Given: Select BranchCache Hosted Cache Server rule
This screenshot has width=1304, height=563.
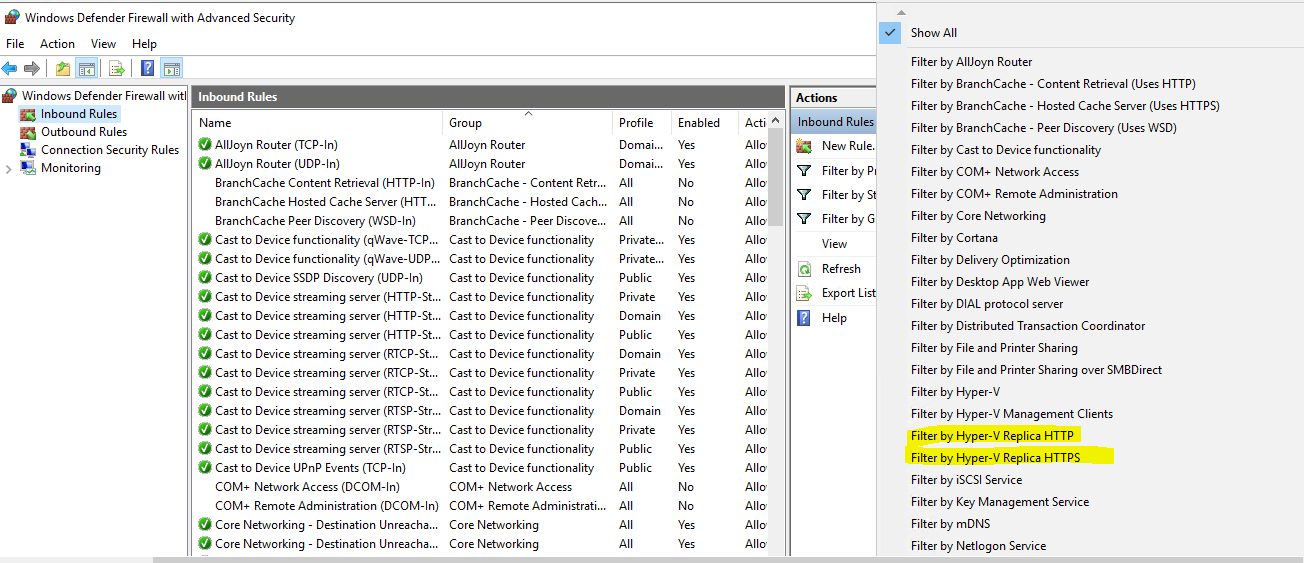Looking at the screenshot, I should 327,202.
